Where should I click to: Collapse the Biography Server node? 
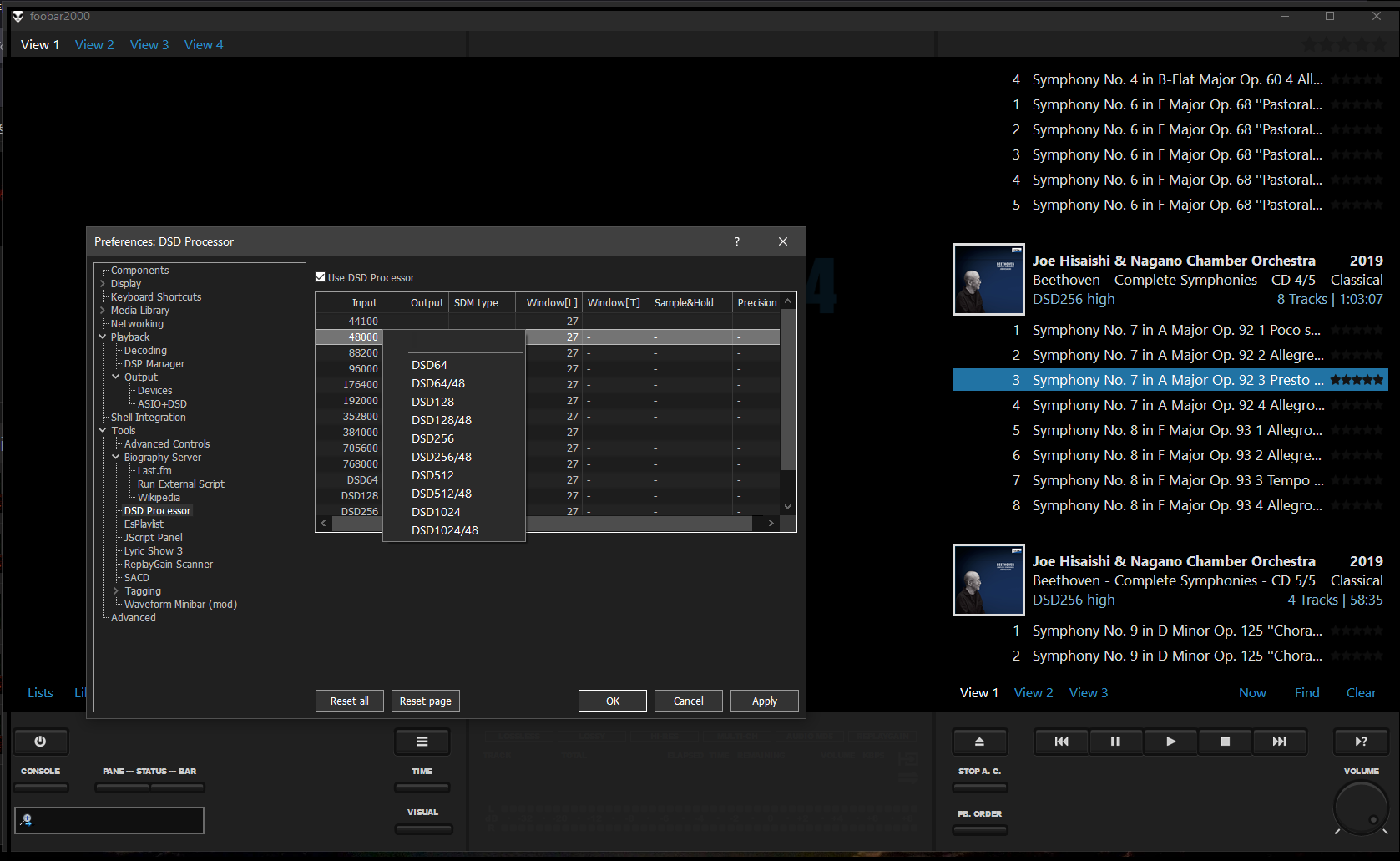[x=116, y=458]
